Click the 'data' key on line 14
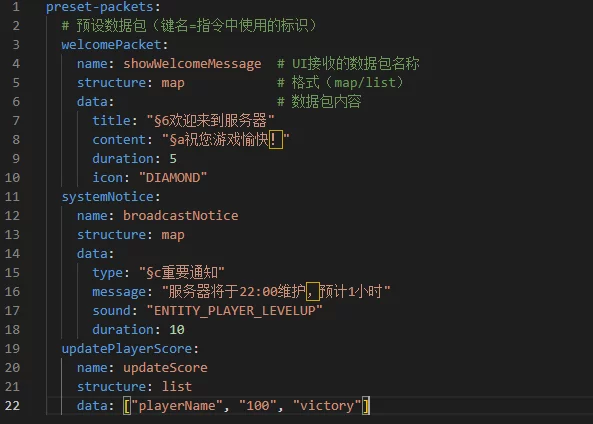The height and width of the screenshot is (424, 593). click(x=93, y=253)
